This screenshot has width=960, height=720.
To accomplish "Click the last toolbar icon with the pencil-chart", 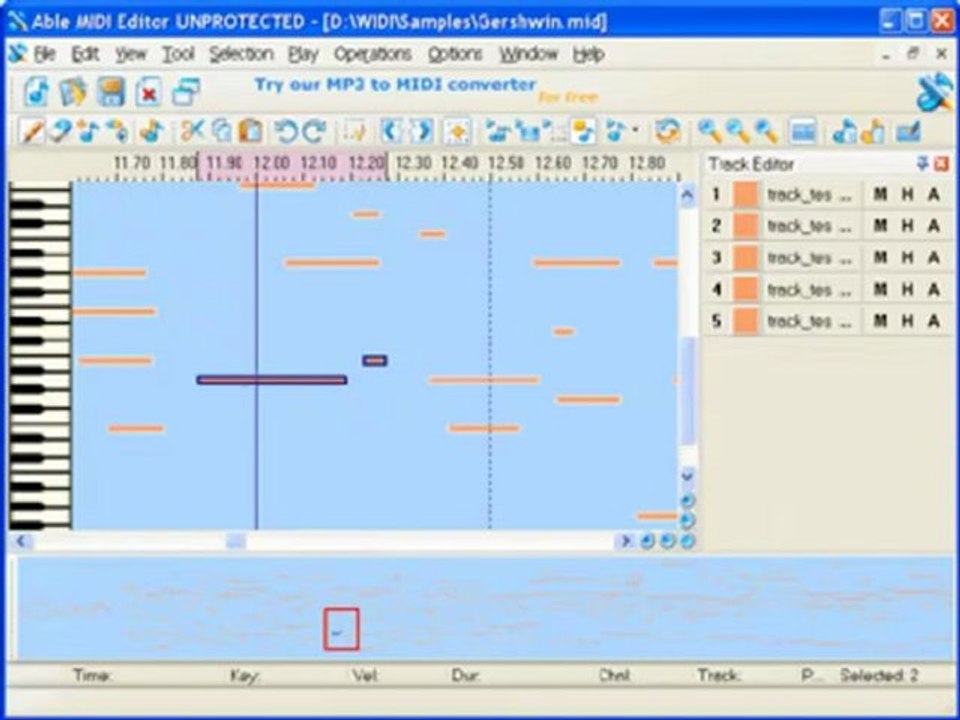I will [x=909, y=131].
